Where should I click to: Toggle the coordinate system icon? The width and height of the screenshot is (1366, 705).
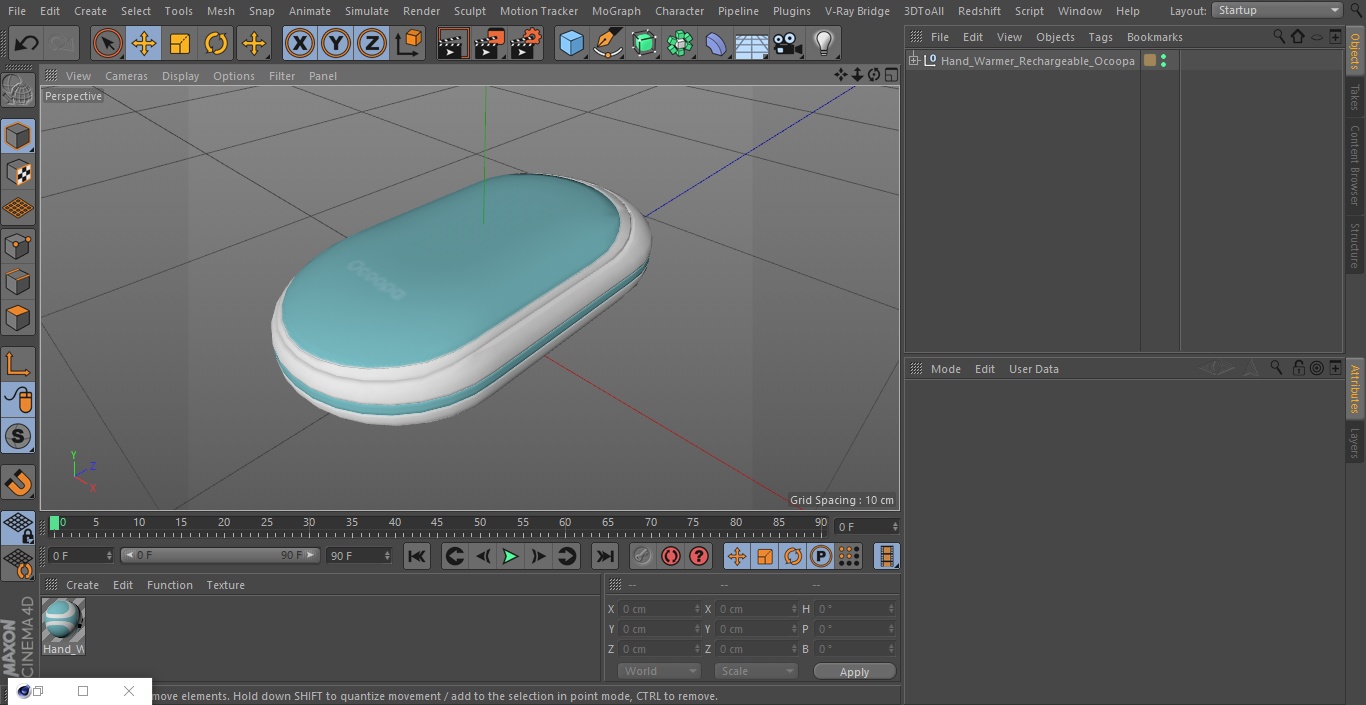[x=409, y=43]
